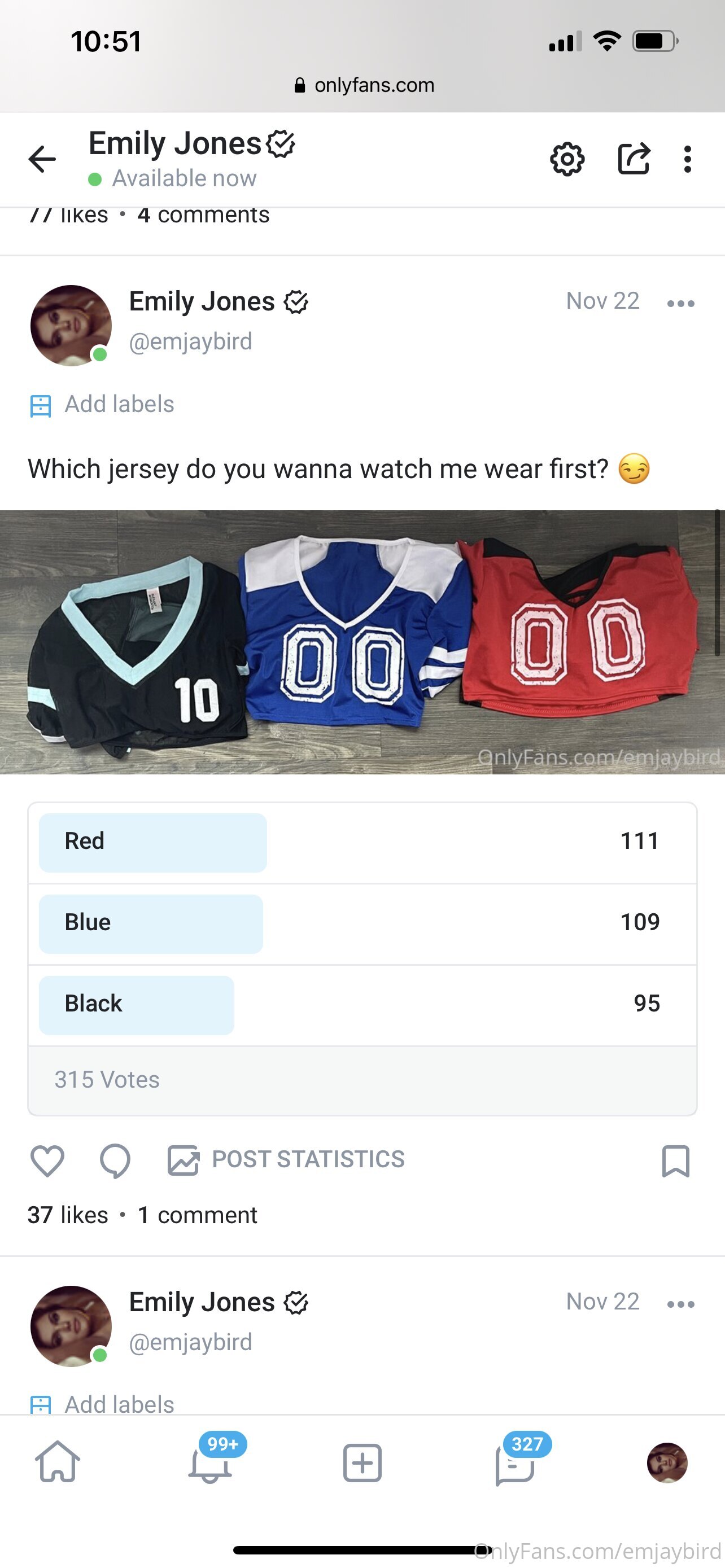Screen dimensions: 725x1568
Task: Tap the share profile icon
Action: pyautogui.click(x=634, y=160)
